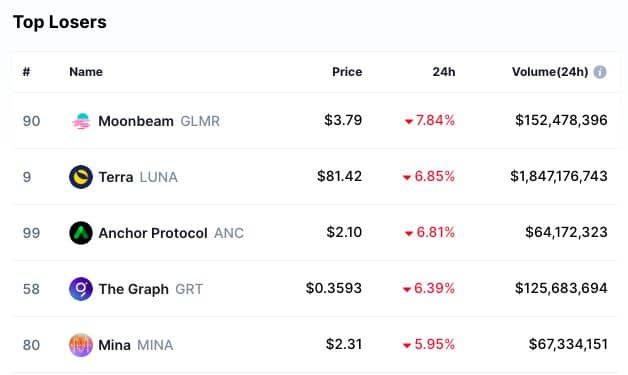Sort by the # rank column header
The width and height of the screenshot is (628, 375).
26,72
